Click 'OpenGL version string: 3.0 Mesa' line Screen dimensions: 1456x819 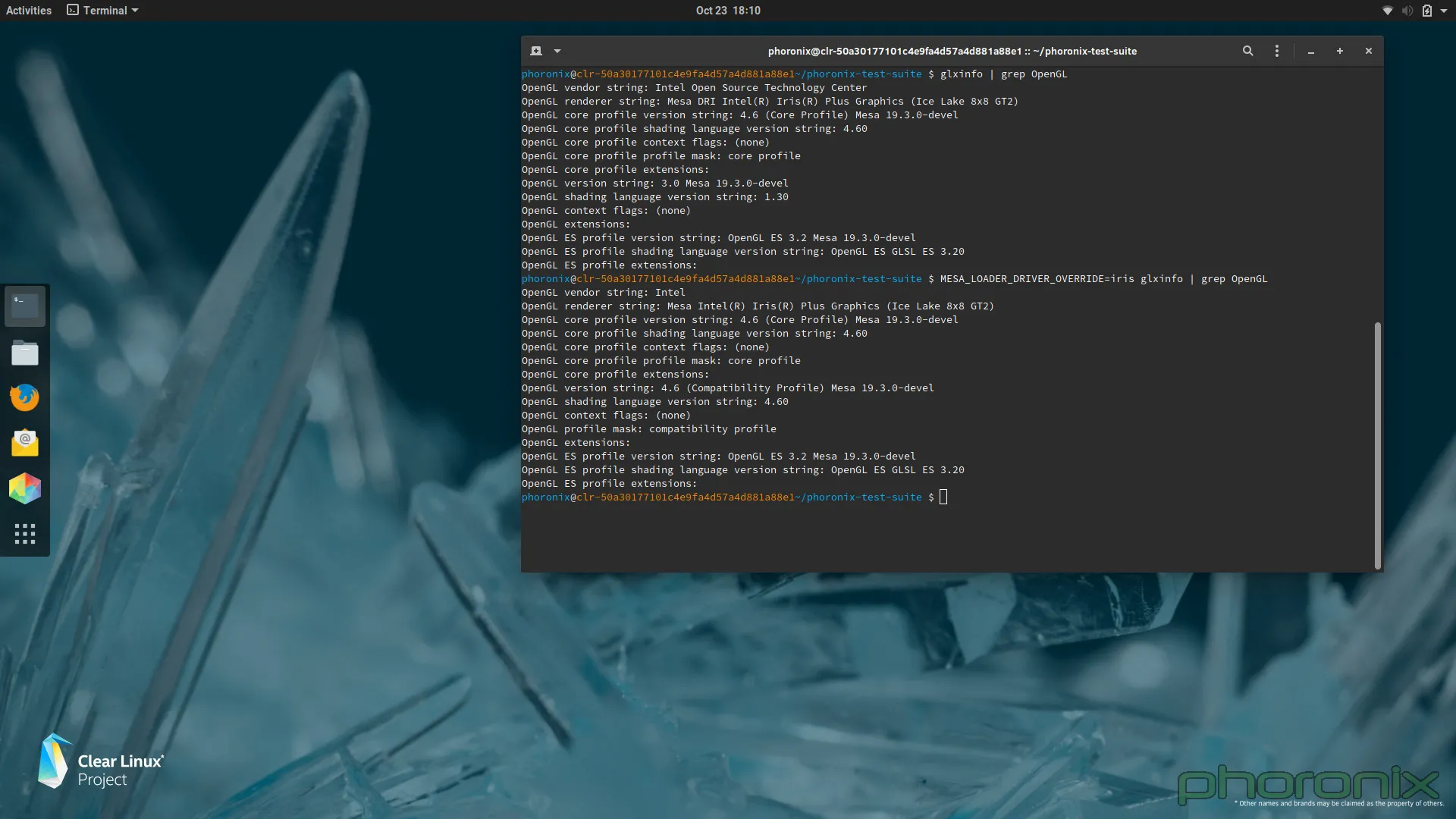point(654,184)
